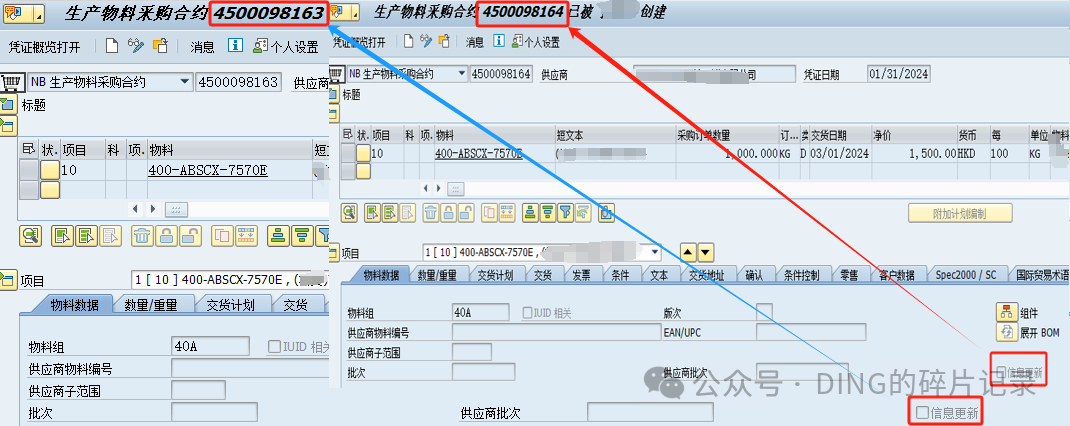The height and width of the screenshot is (426, 1070).
Task: Click sort ascending icon in 4500098163 window
Action: tap(278, 236)
